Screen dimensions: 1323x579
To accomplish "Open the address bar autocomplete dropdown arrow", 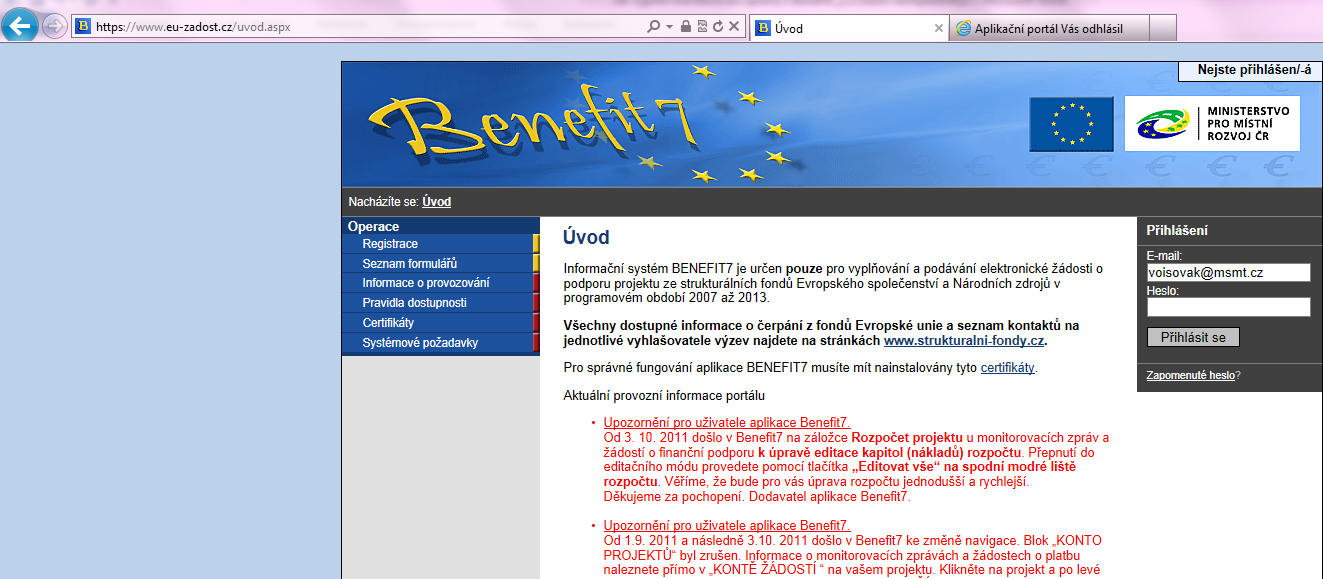I will tap(668, 27).
